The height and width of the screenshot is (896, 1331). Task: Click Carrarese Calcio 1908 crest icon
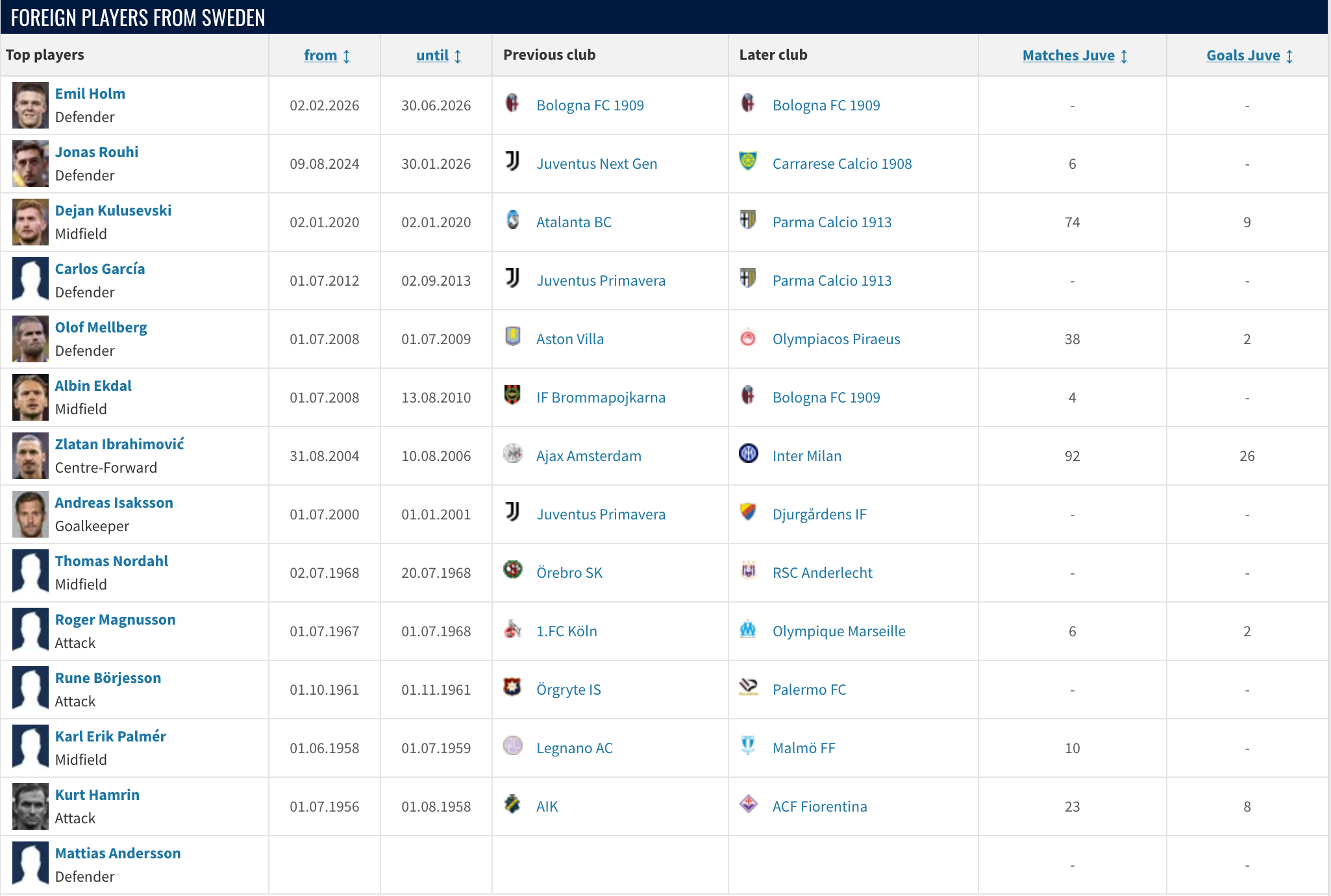[748, 161]
